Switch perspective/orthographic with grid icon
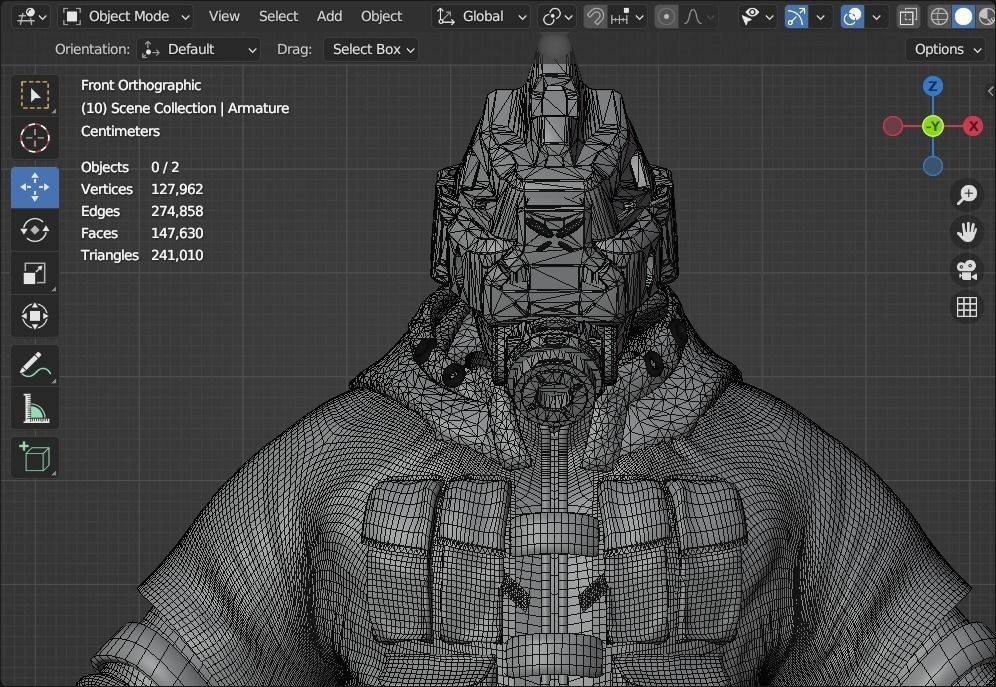Image resolution: width=996 pixels, height=687 pixels. point(967,307)
